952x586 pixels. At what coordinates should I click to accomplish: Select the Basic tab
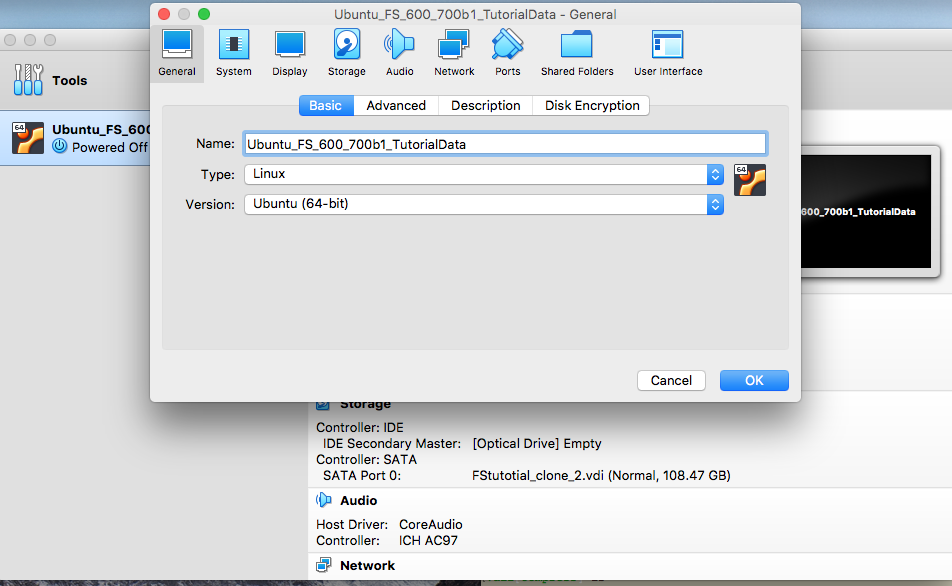pos(325,106)
